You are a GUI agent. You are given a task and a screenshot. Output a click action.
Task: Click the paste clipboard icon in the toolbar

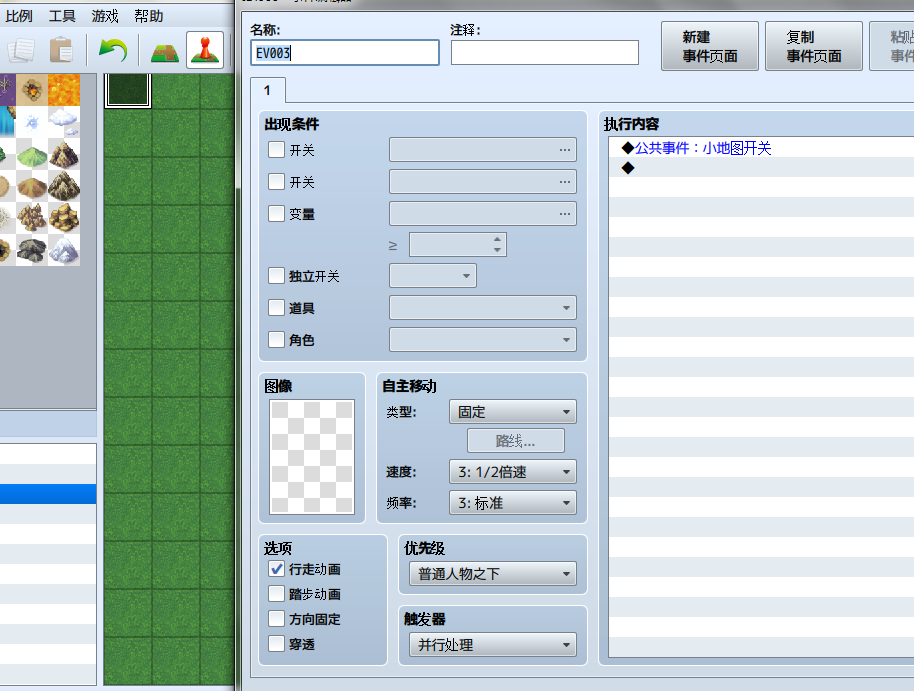point(61,50)
